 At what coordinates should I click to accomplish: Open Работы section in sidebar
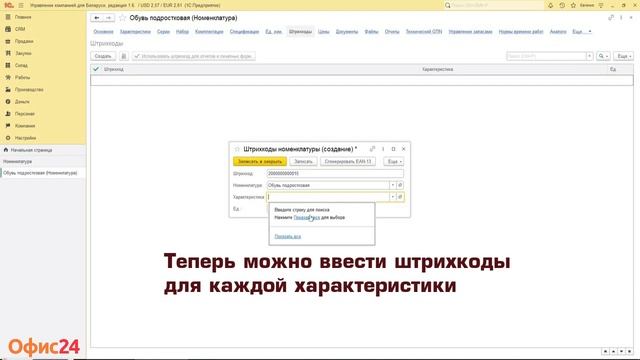pos(22,78)
